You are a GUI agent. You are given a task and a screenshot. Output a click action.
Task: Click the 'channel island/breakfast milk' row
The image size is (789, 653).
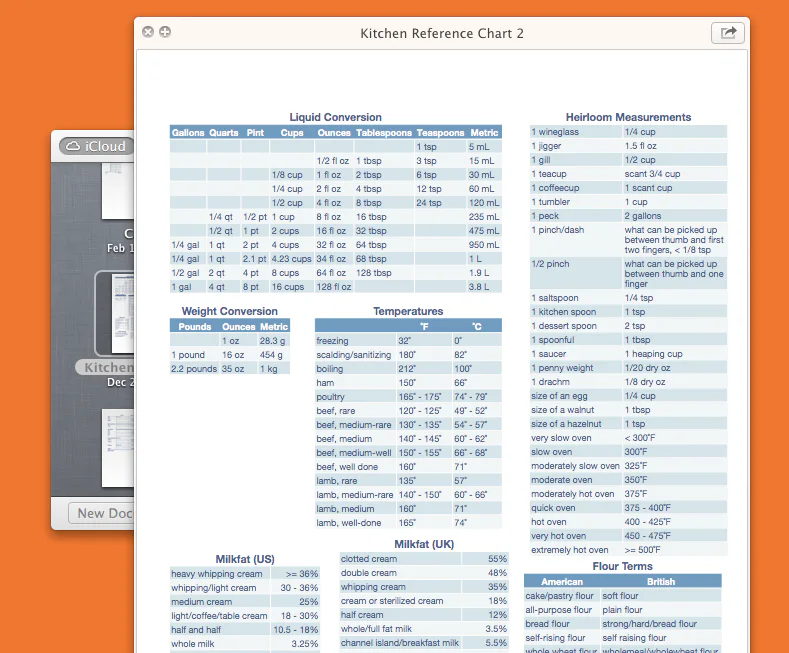tap(424, 643)
